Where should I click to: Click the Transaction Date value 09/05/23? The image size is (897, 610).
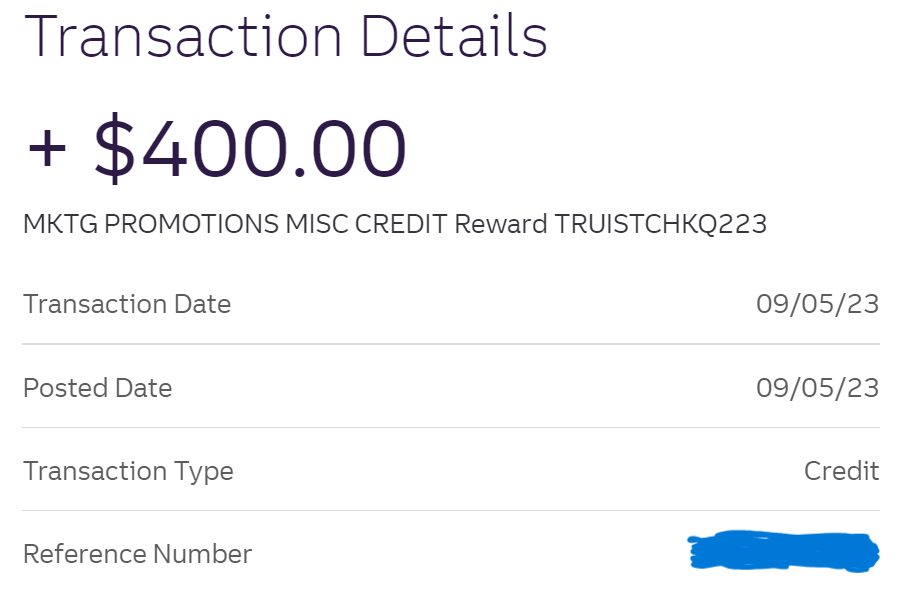817,304
